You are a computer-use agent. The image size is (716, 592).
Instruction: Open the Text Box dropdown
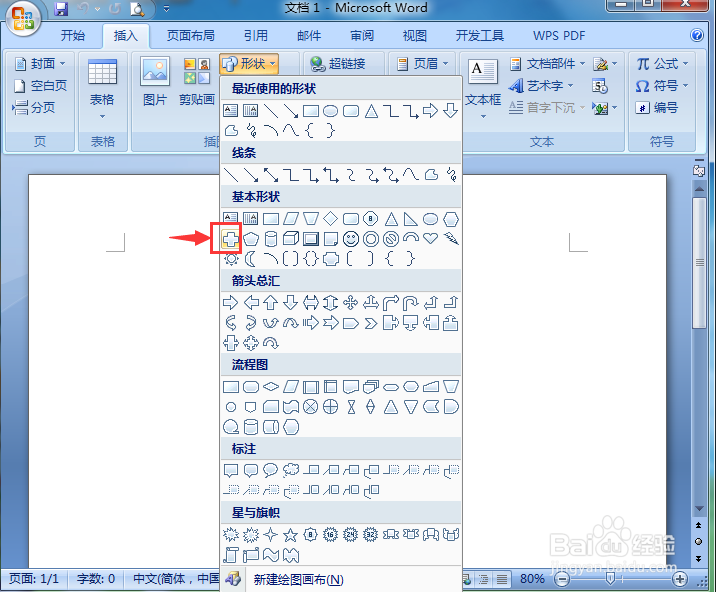point(483,88)
